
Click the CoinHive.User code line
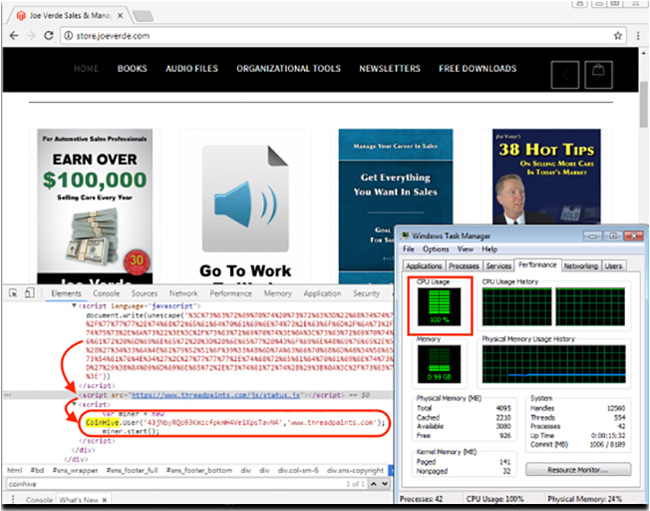235,422
